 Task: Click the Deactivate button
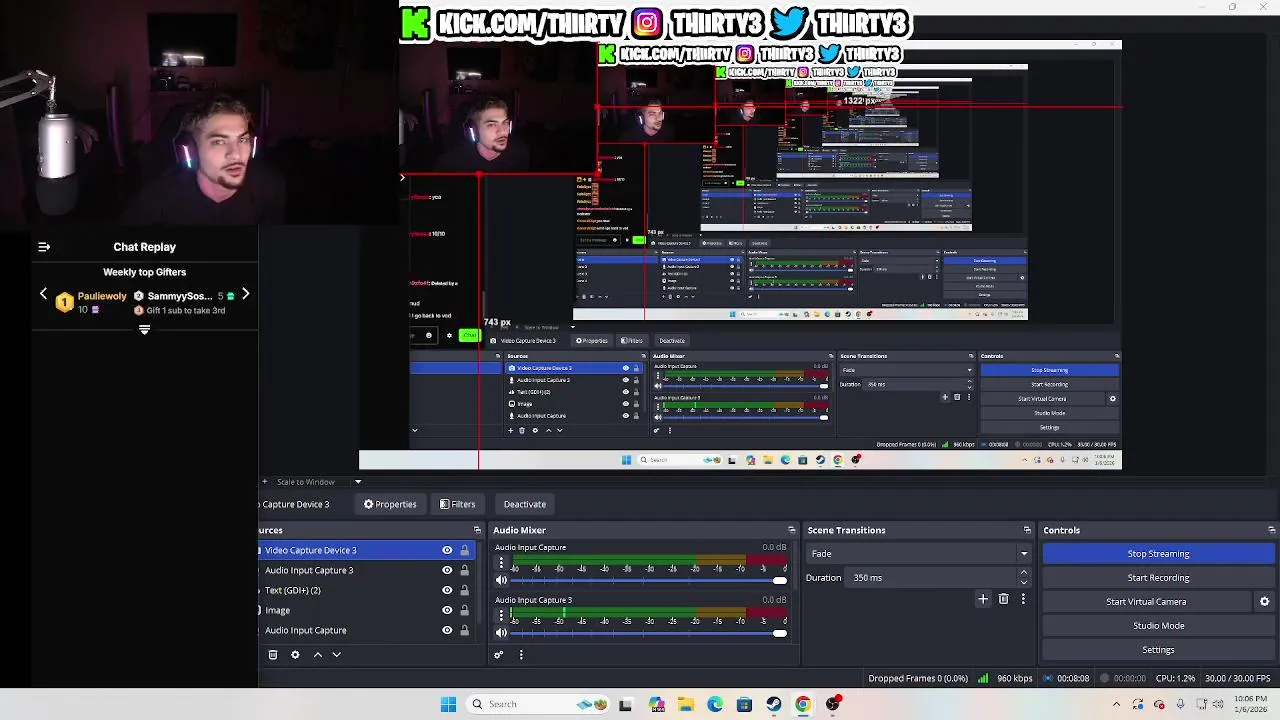[525, 504]
